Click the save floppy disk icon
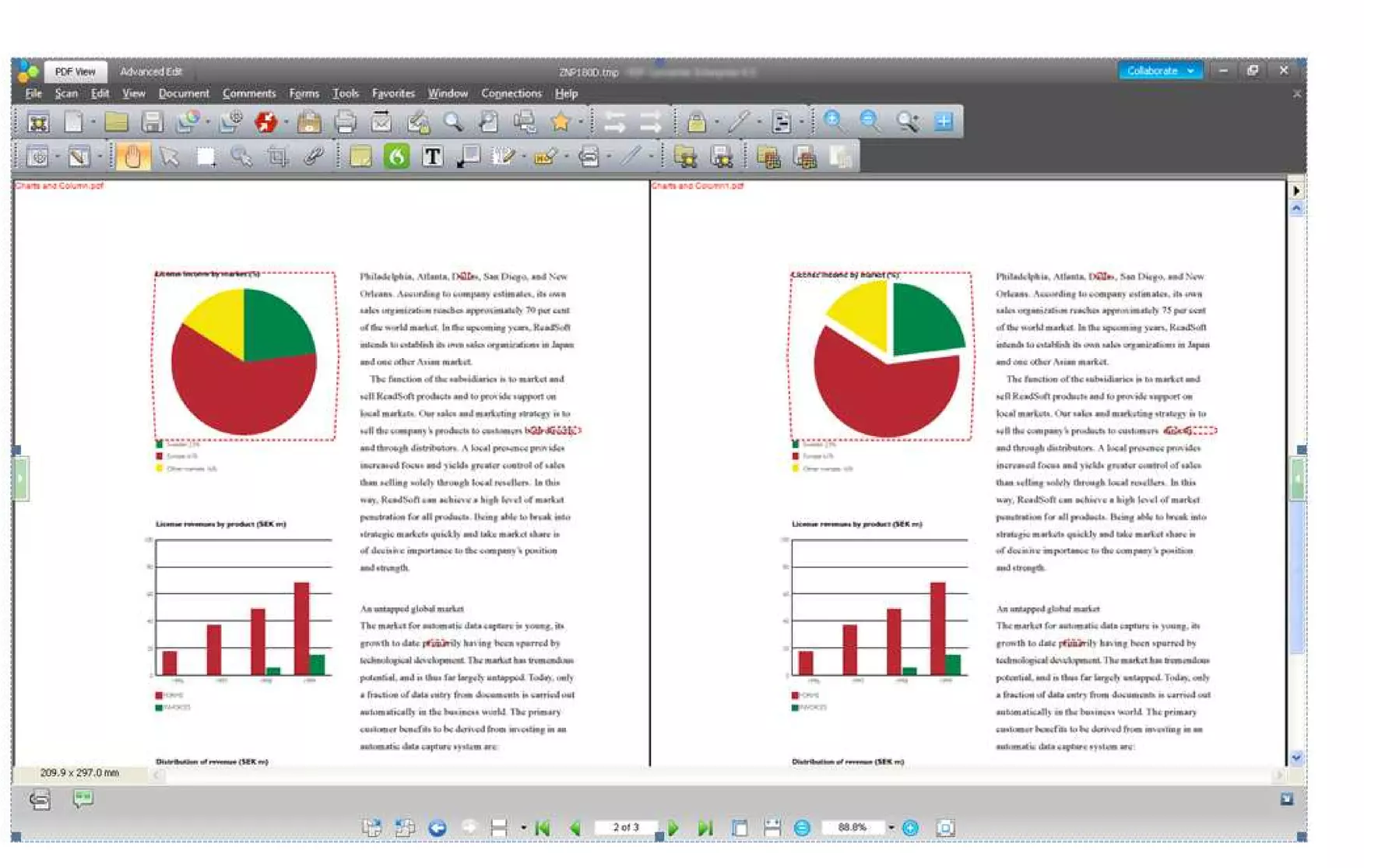1378x868 pixels. point(153,121)
